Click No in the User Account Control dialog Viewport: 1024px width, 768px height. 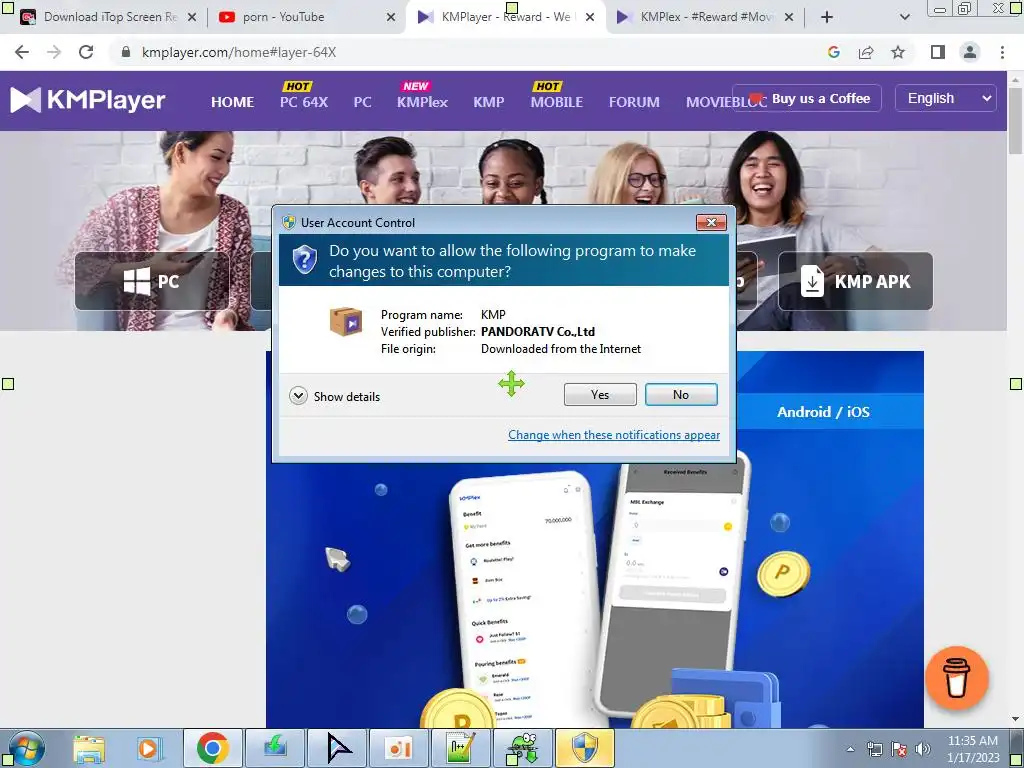click(680, 394)
